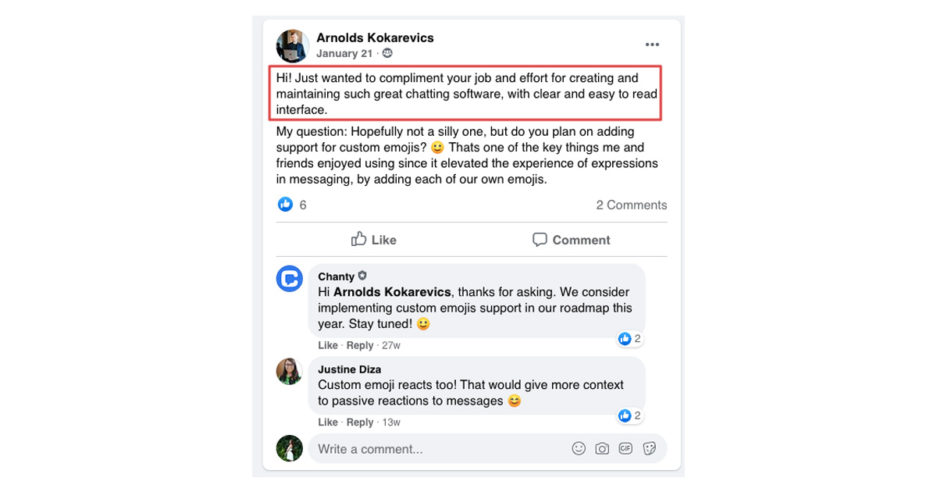Click the camera icon to attach photo
Viewport: 937px width, 492px height.
pos(602,449)
